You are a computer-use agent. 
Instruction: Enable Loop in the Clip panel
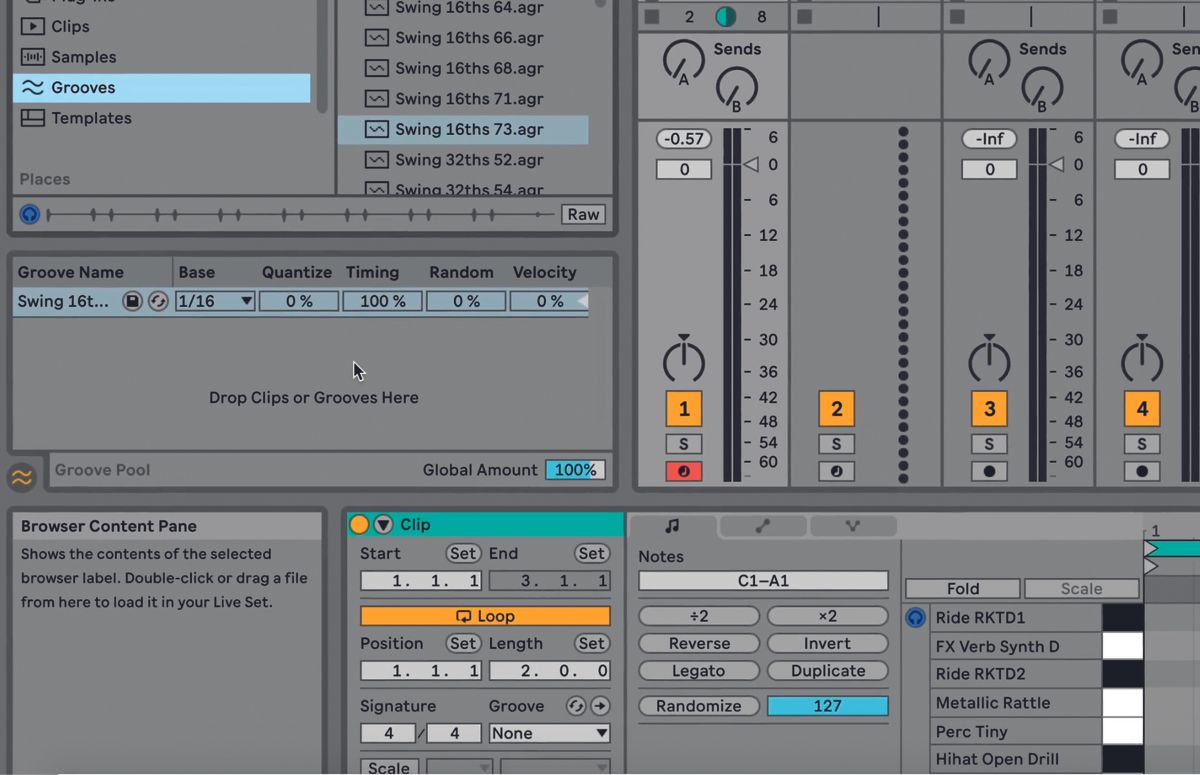tap(485, 615)
